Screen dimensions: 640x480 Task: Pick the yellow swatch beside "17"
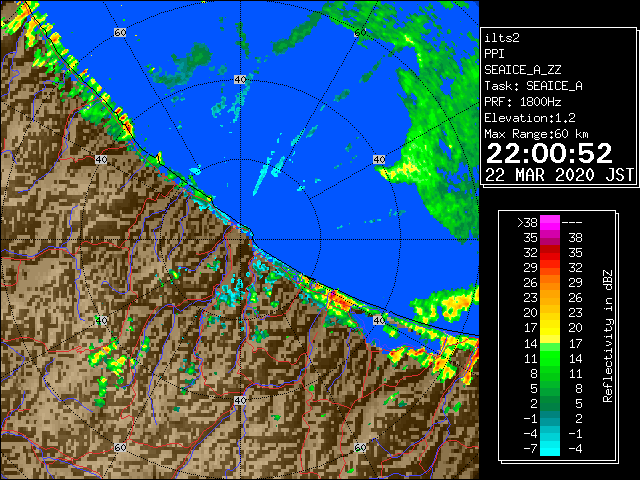pos(550,328)
